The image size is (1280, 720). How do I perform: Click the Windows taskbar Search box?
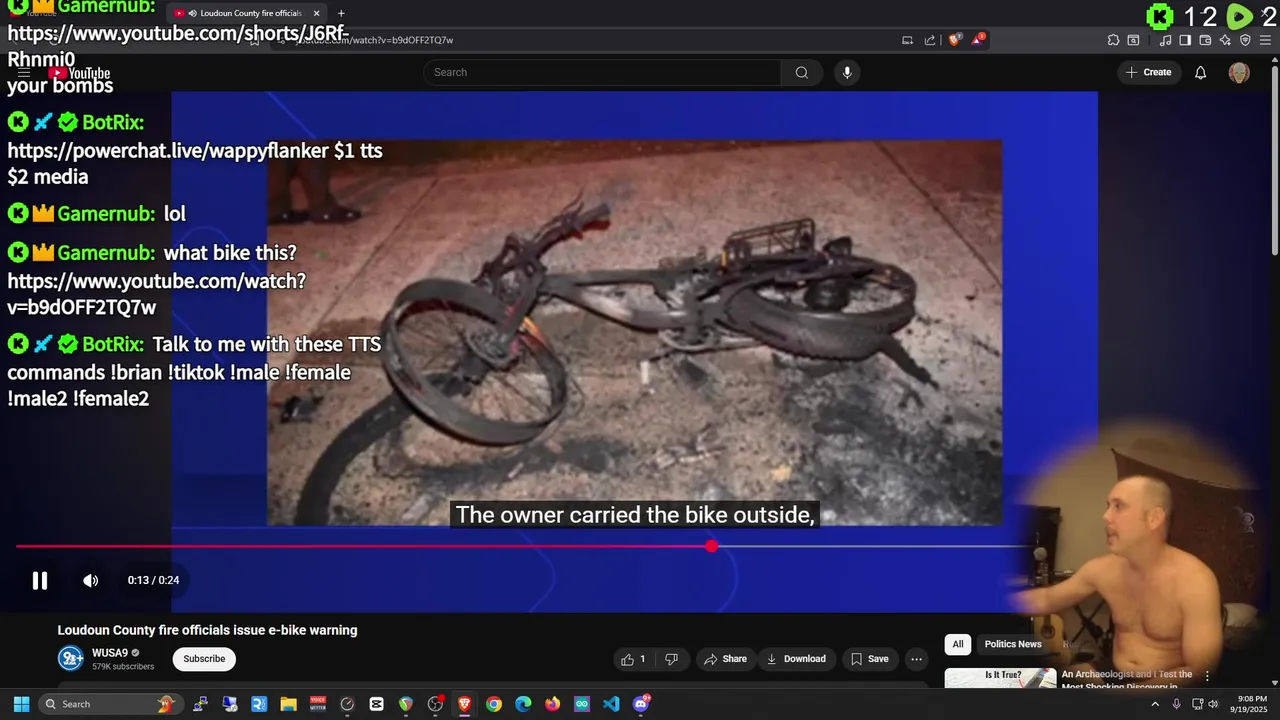tap(109, 704)
